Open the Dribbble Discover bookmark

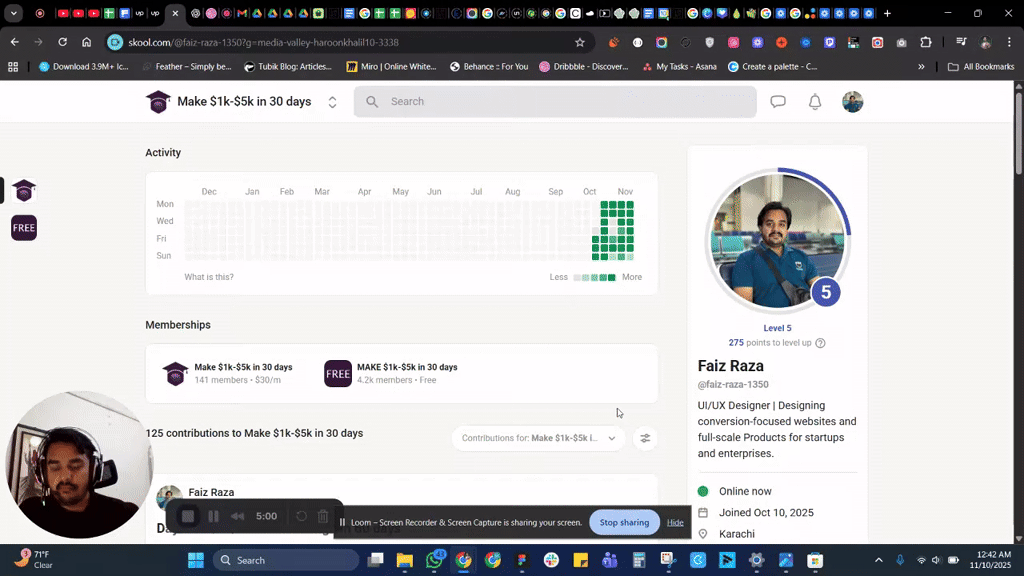point(584,67)
